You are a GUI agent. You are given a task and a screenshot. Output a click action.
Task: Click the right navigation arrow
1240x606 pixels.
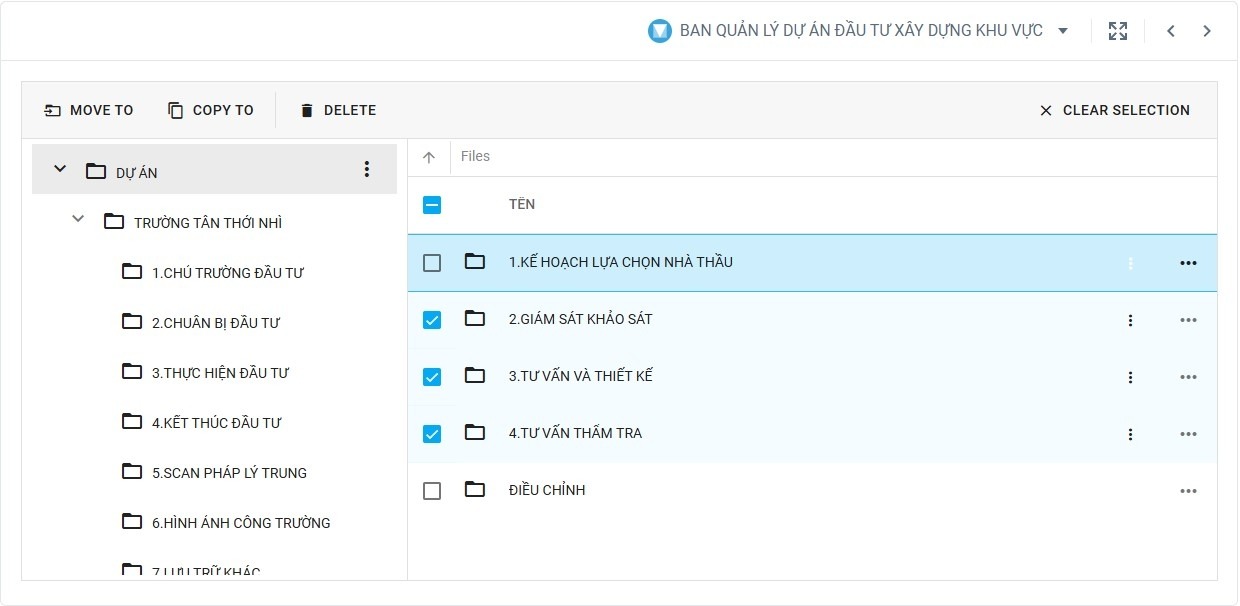pyautogui.click(x=1207, y=30)
